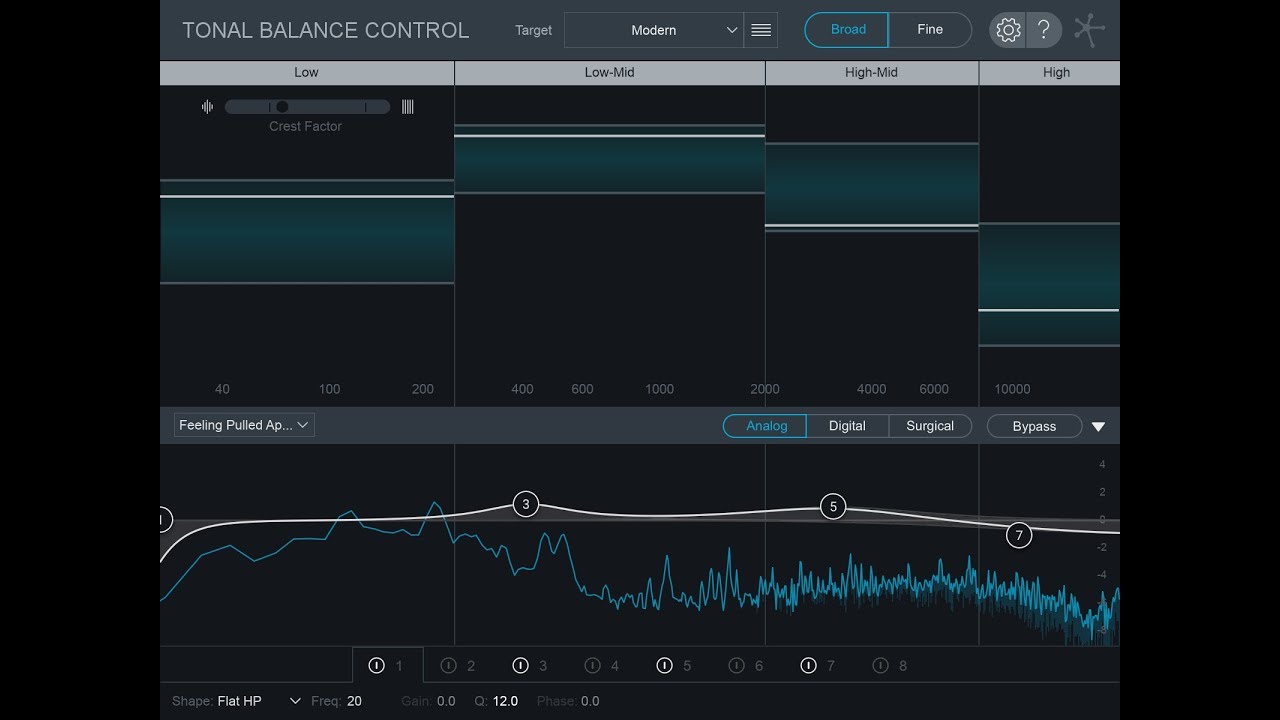The image size is (1280, 720).
Task: Click the 40 frequency label
Action: [x=222, y=389]
